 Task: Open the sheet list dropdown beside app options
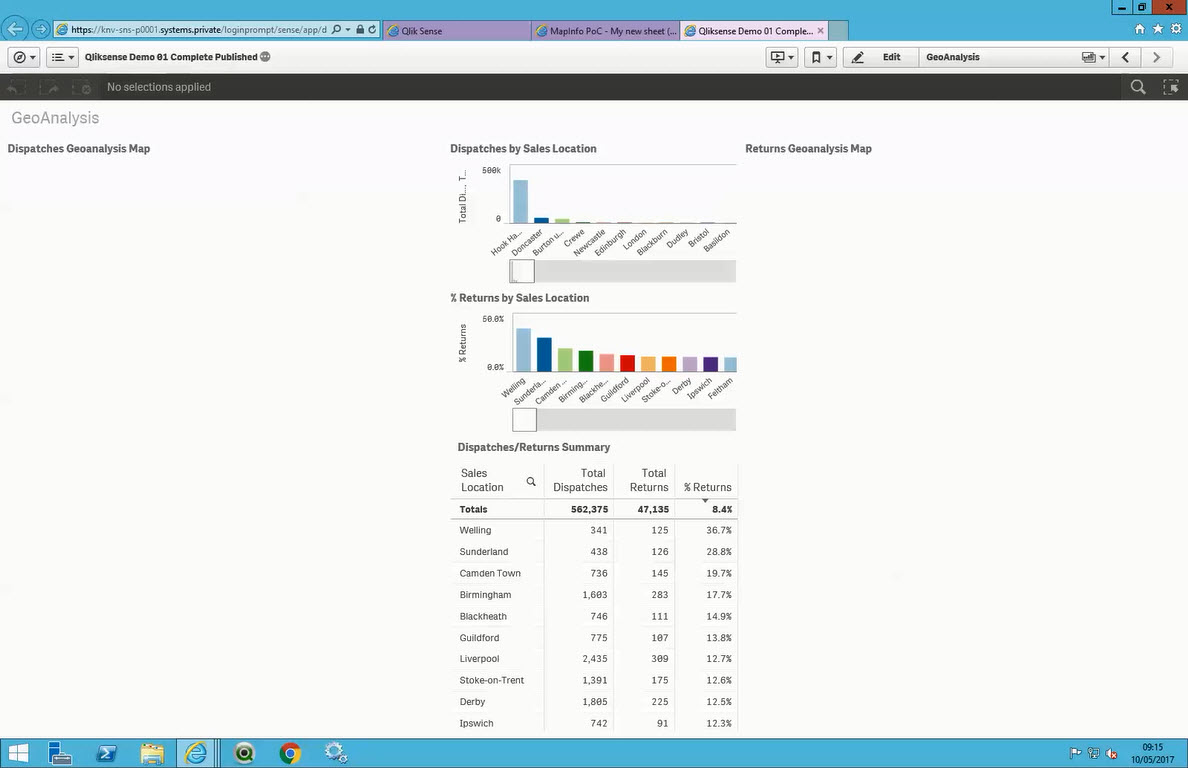tap(60, 57)
